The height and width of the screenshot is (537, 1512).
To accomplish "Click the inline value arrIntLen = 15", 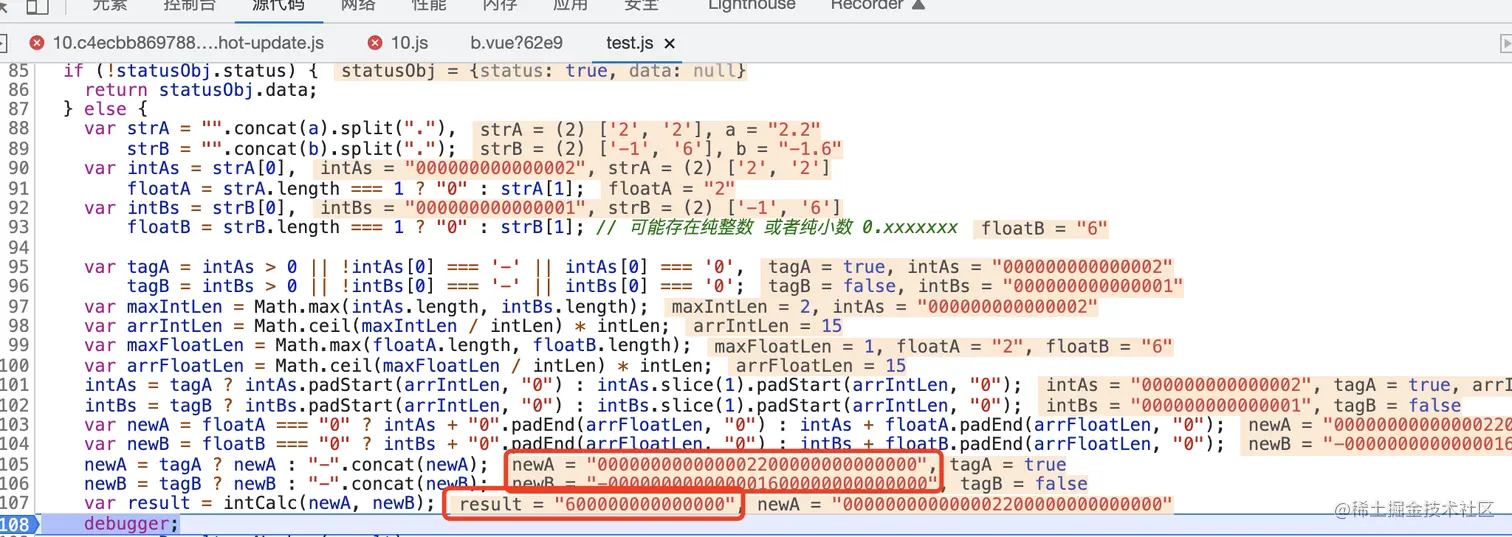I will pyautogui.click(x=767, y=326).
